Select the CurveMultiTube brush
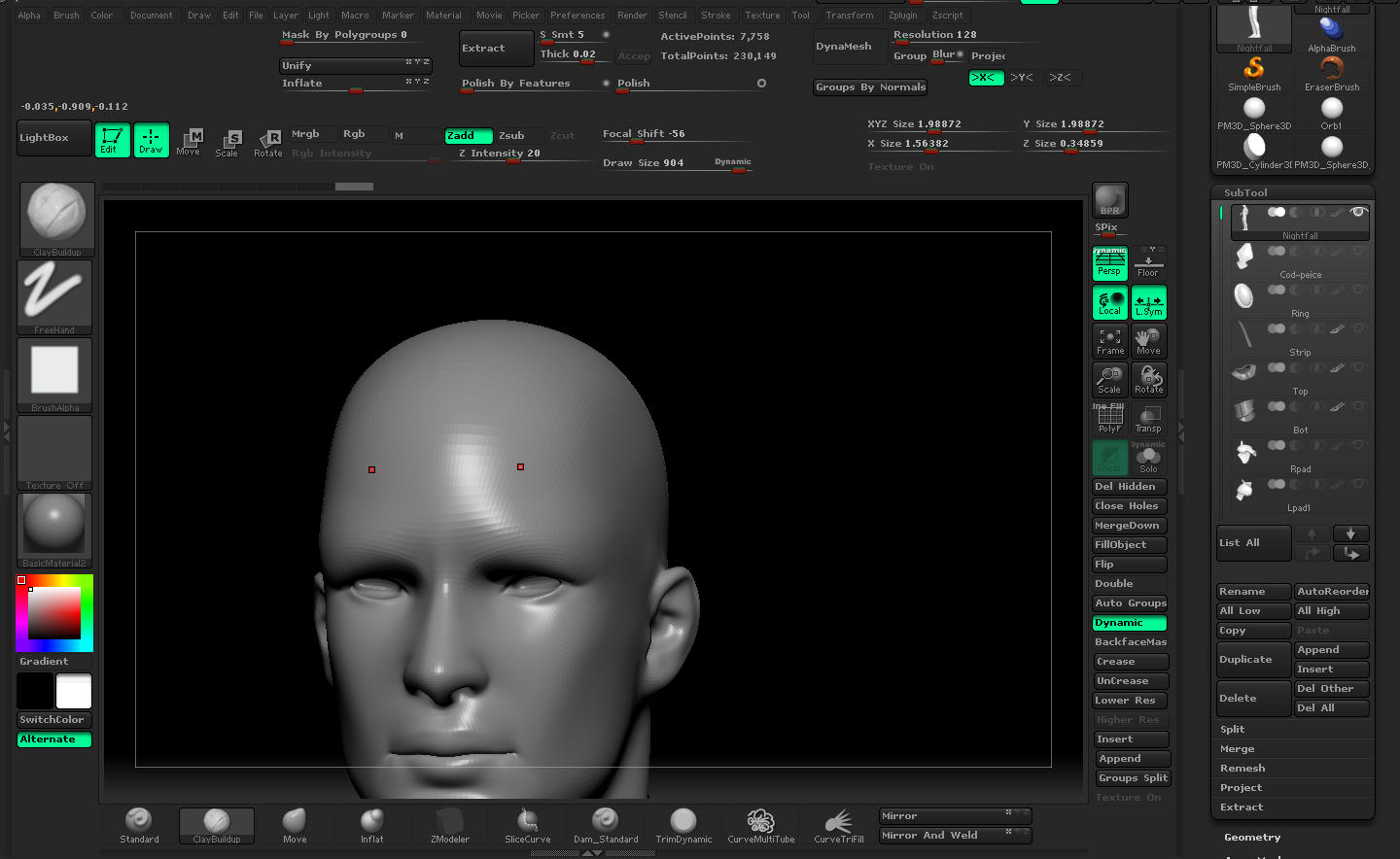 tap(761, 825)
